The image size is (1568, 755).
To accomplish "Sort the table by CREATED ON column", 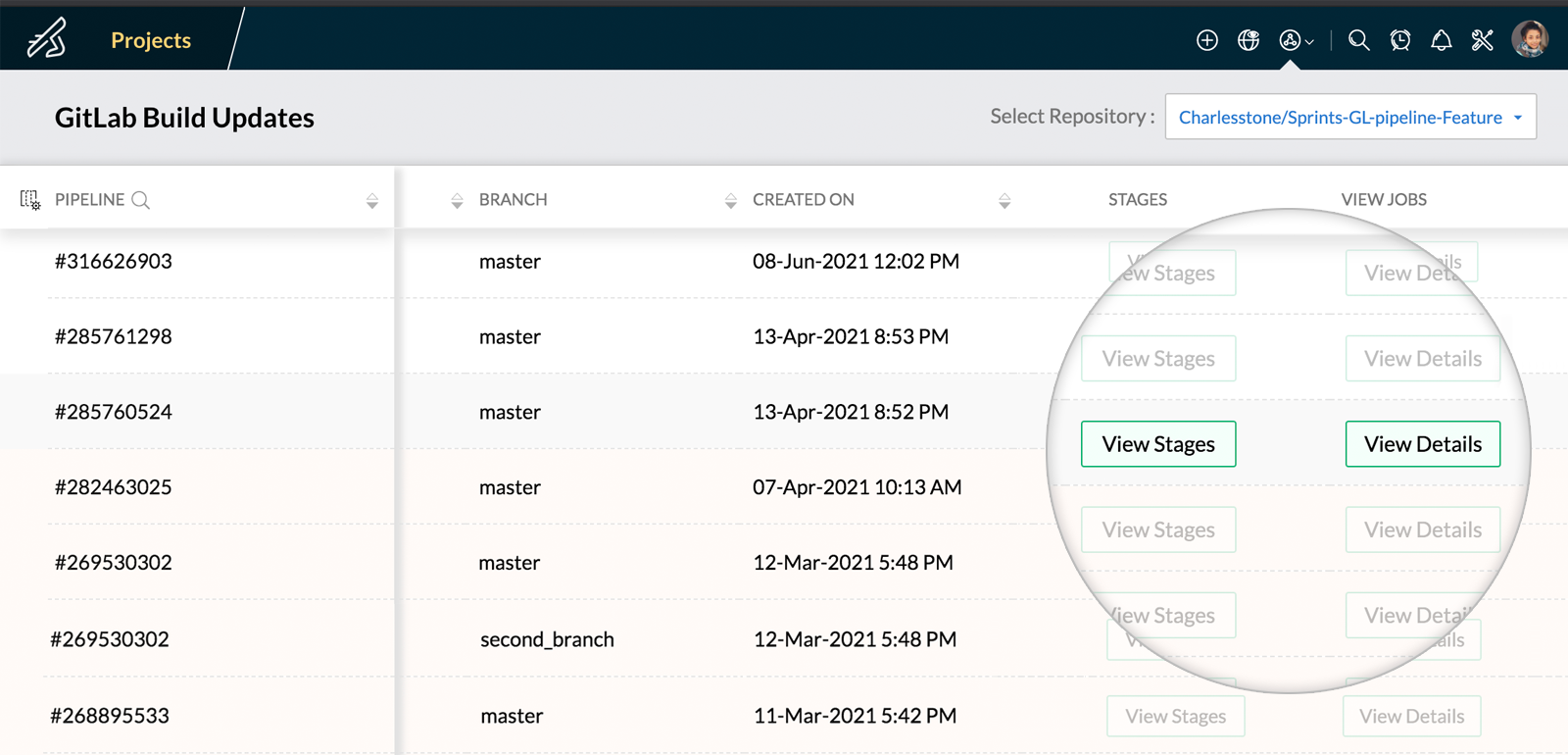I will coord(731,201).
